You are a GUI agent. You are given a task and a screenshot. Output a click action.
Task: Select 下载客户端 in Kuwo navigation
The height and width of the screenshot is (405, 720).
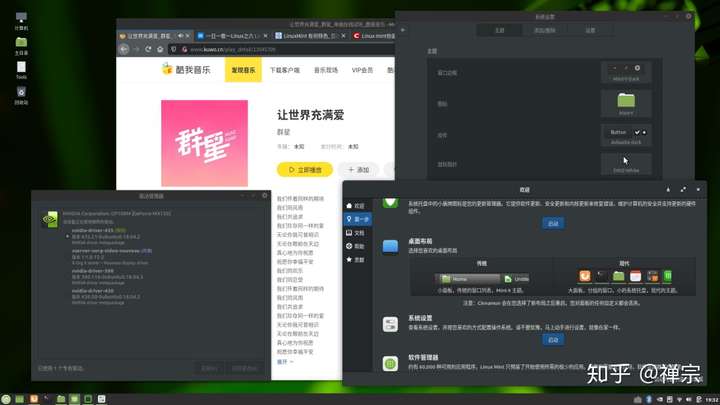284,70
